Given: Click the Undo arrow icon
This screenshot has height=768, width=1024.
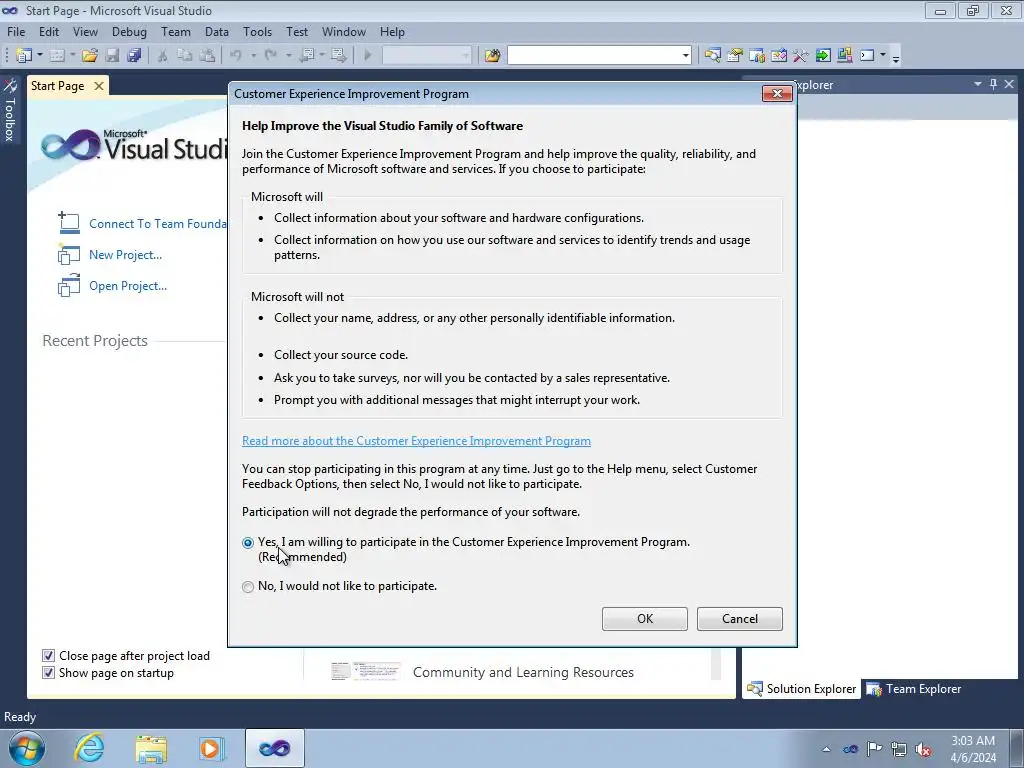Looking at the screenshot, I should click(236, 56).
